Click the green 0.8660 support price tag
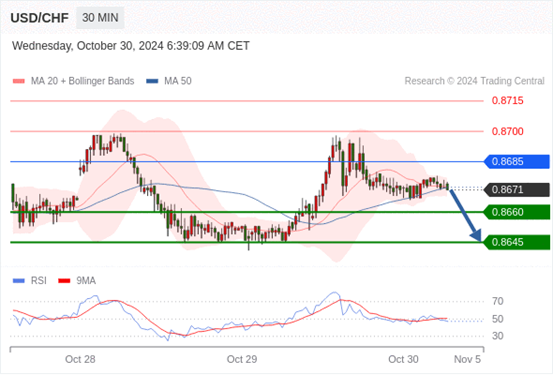 517,212
